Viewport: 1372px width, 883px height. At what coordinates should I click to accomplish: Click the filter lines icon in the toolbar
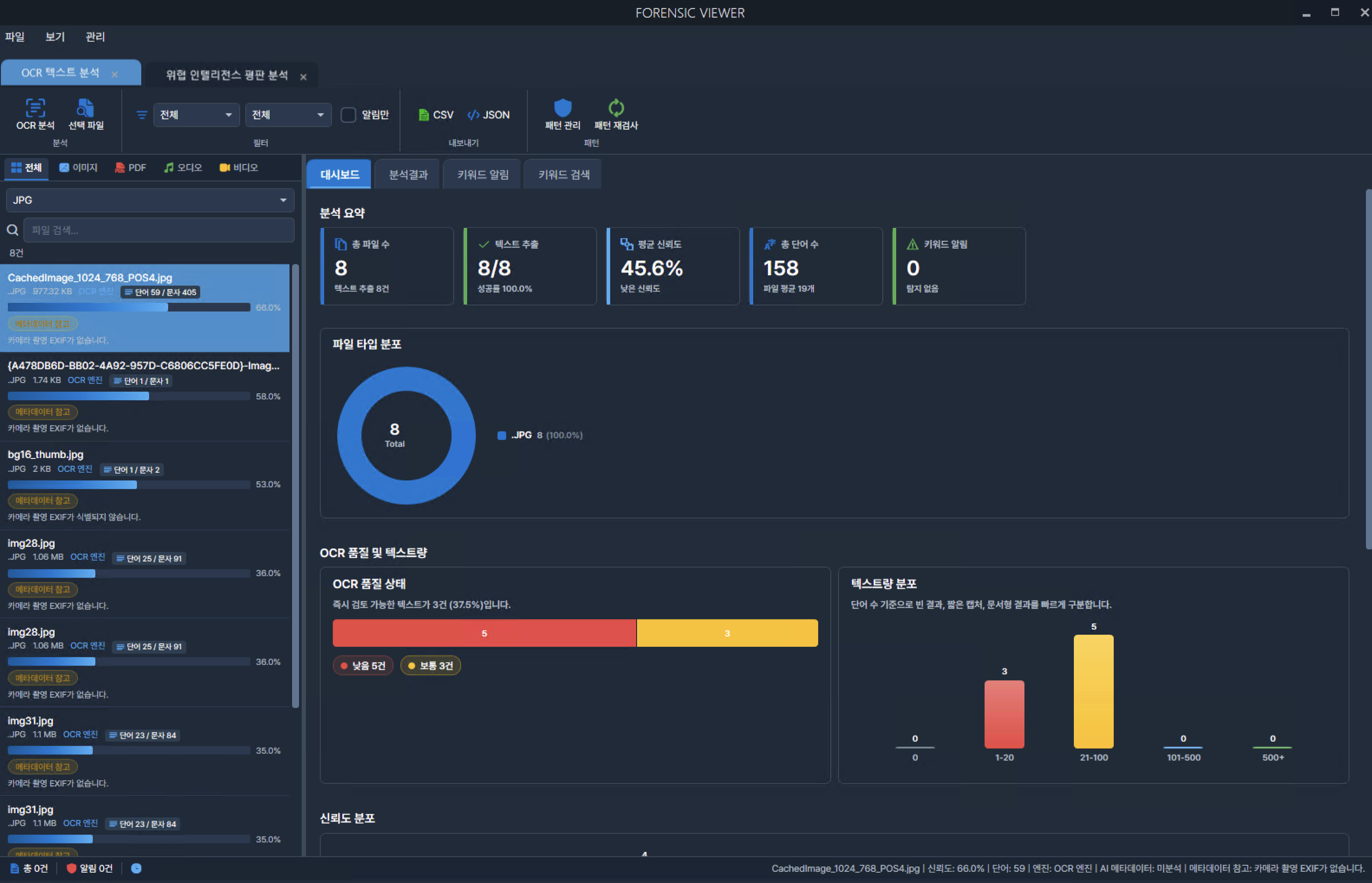[x=142, y=115]
